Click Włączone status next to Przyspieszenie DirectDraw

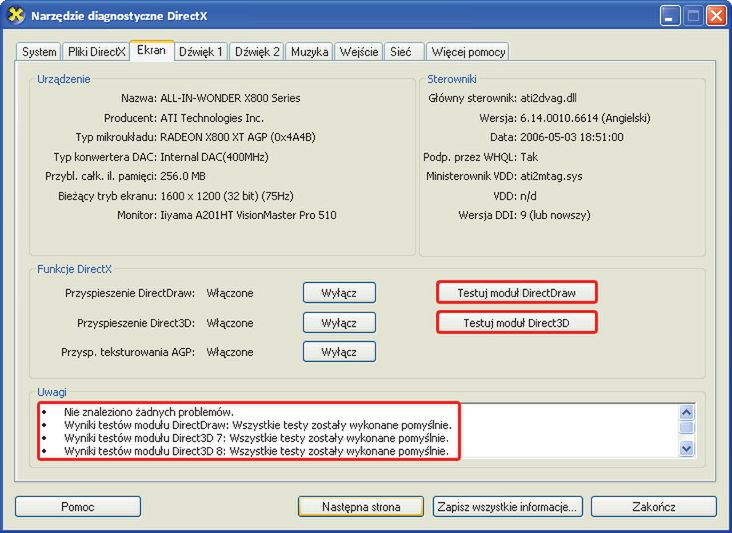click(230, 293)
